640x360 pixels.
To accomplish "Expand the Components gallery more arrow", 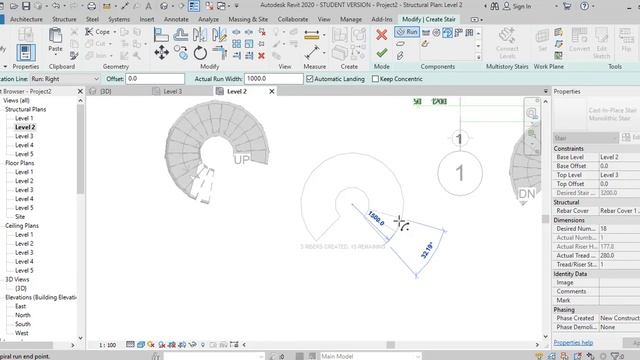I will 478,58.
